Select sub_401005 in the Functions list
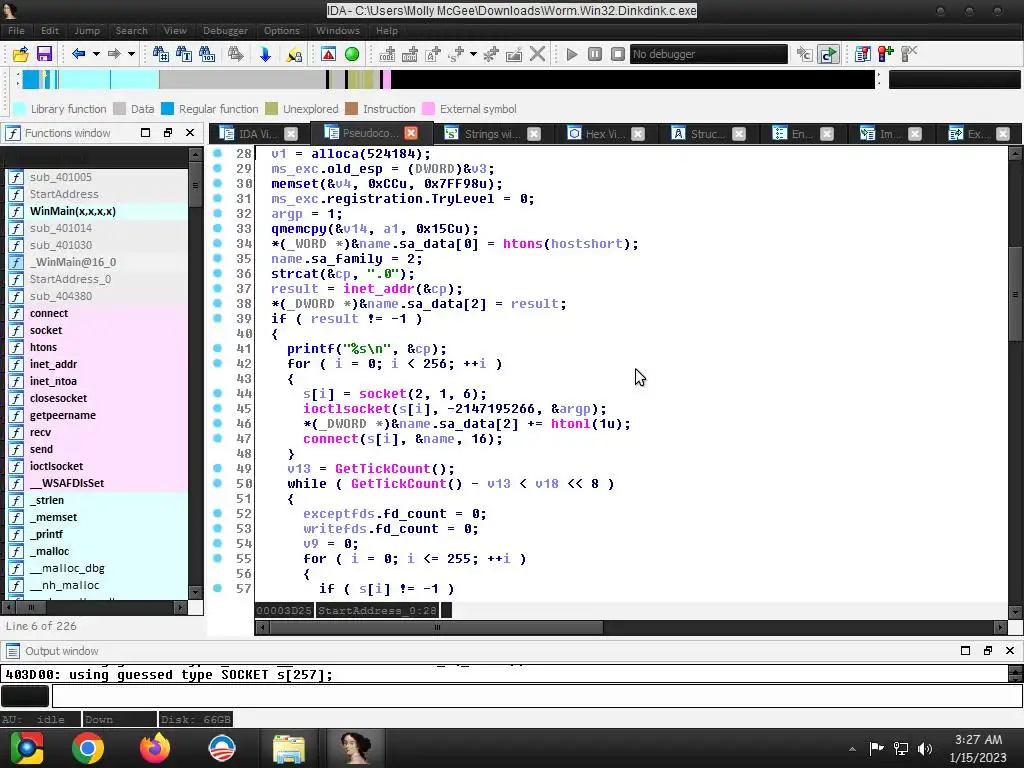This screenshot has width=1024, height=768. pos(61,177)
